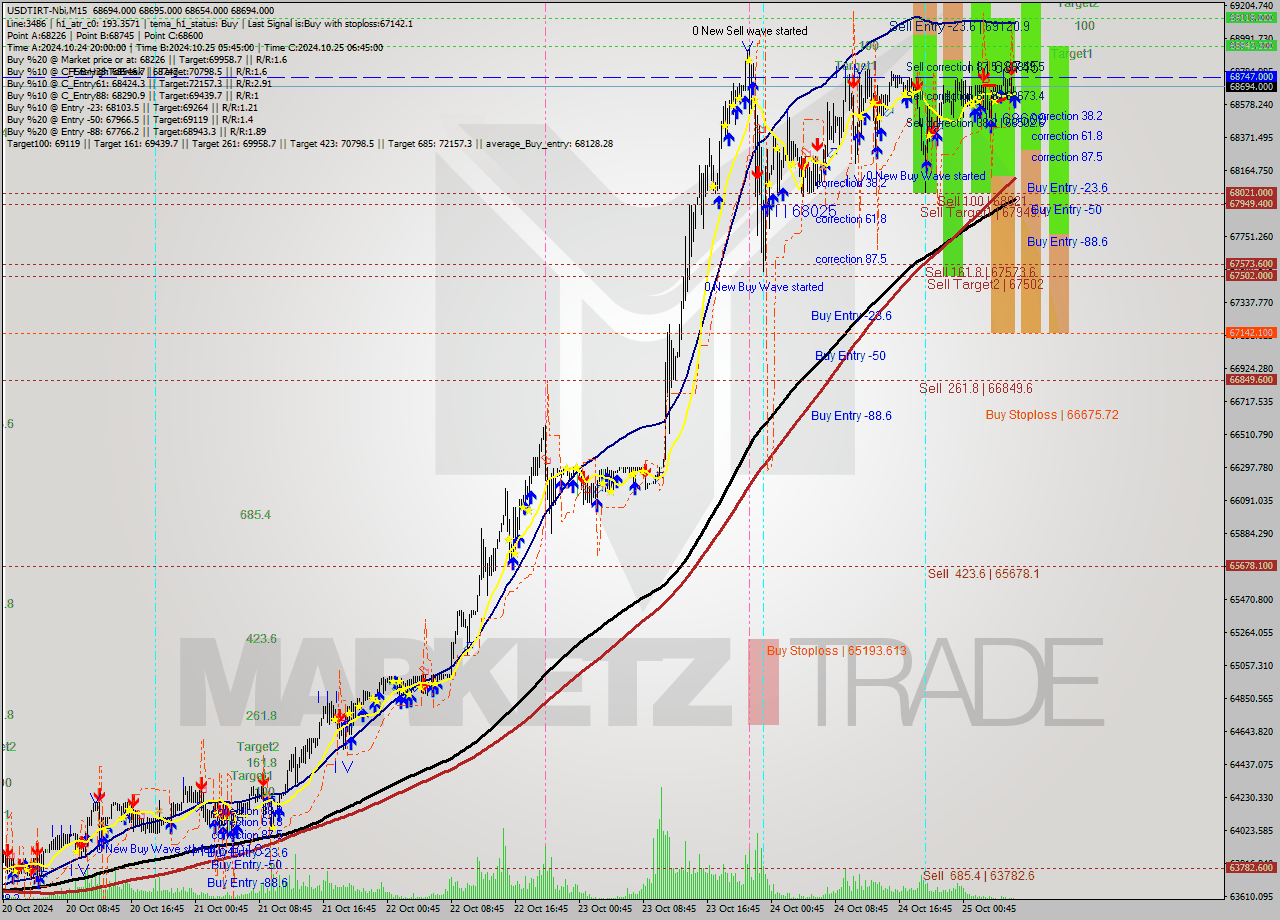Viewport: 1280px width, 920px height.
Task: Click the 'Buy %10 @ Entry -23: 68103.5' line
Action: 132,107
